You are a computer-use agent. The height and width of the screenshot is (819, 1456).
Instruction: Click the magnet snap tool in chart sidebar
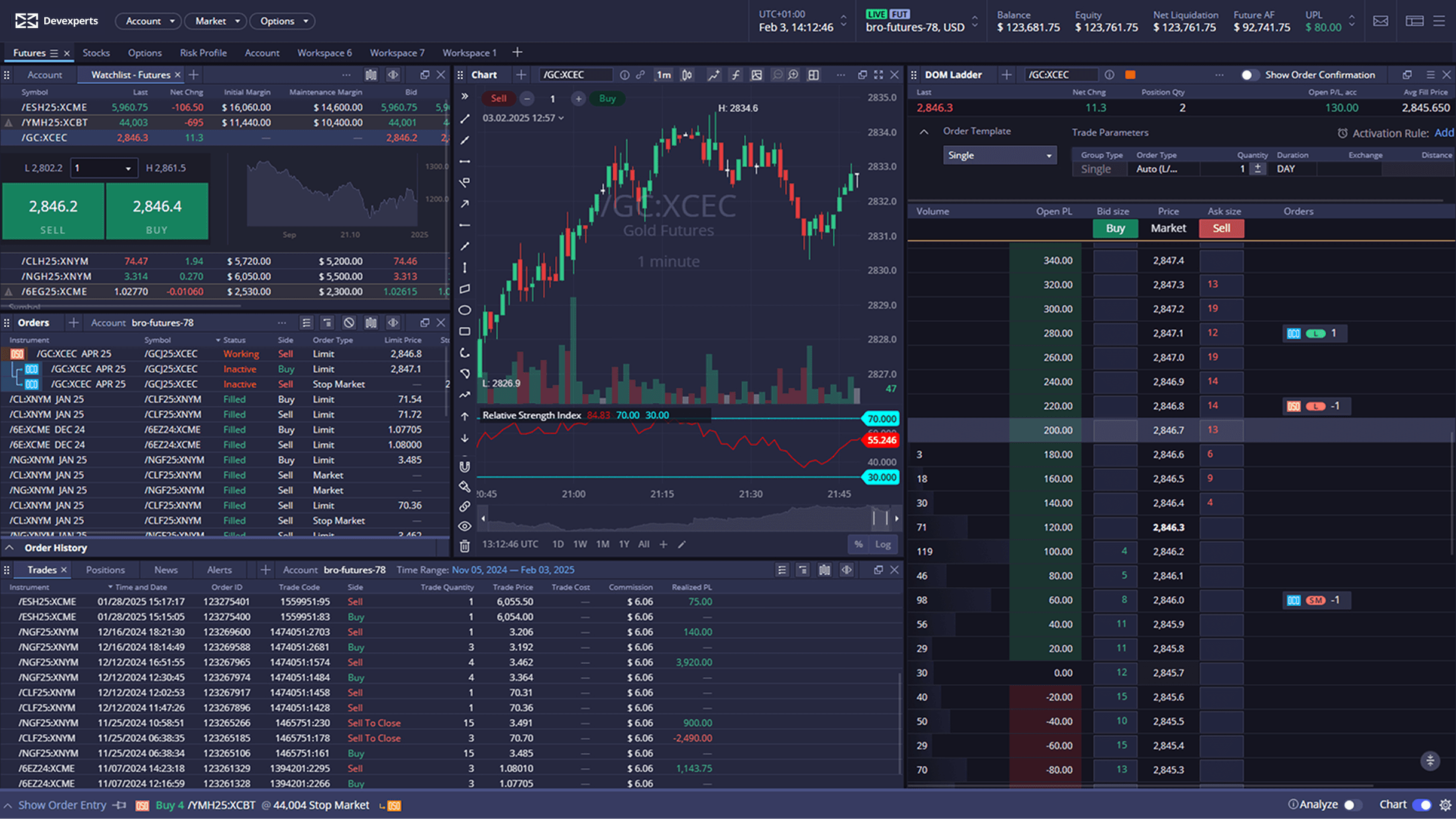[x=464, y=467]
